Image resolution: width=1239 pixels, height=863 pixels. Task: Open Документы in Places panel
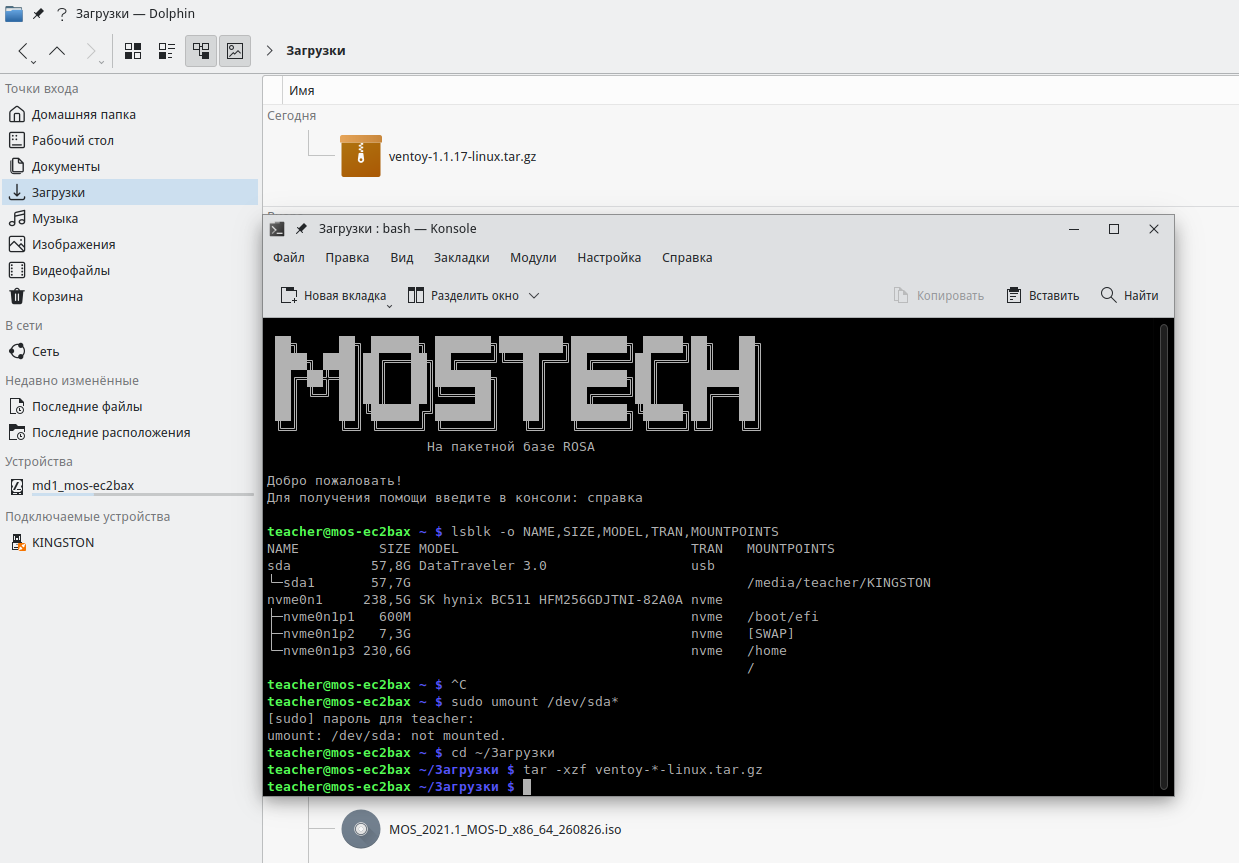tap(130, 166)
